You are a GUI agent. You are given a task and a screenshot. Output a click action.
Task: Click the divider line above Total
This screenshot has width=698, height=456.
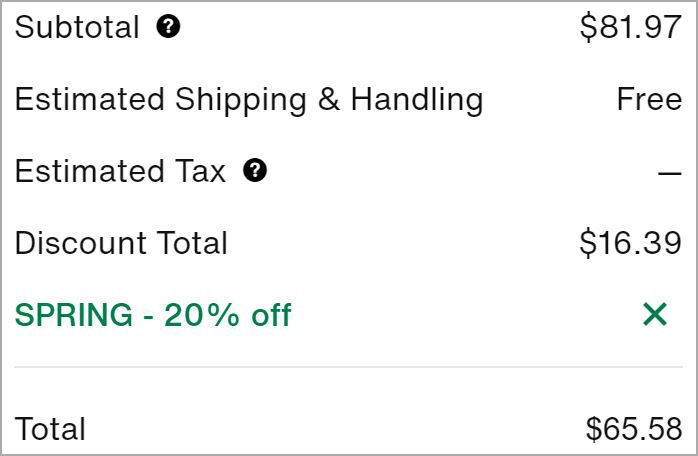pos(348,367)
